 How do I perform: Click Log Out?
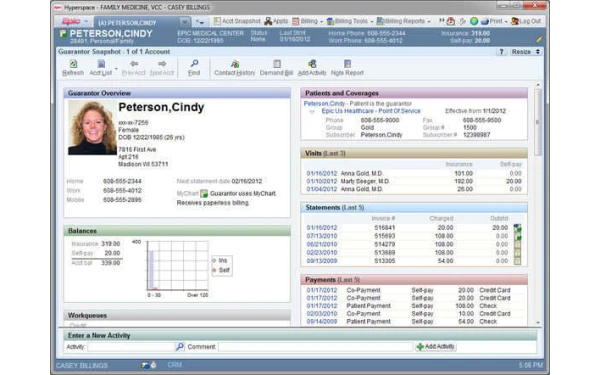[526, 21]
